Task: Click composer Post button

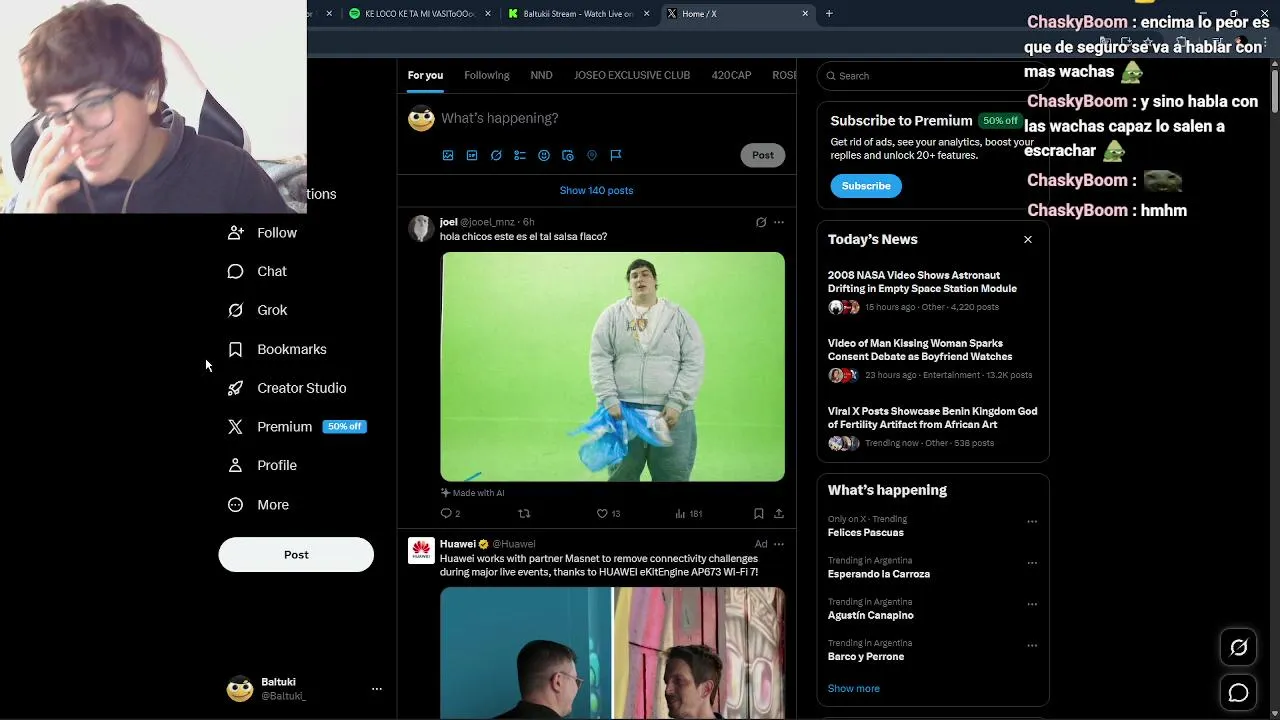Action: click(763, 155)
